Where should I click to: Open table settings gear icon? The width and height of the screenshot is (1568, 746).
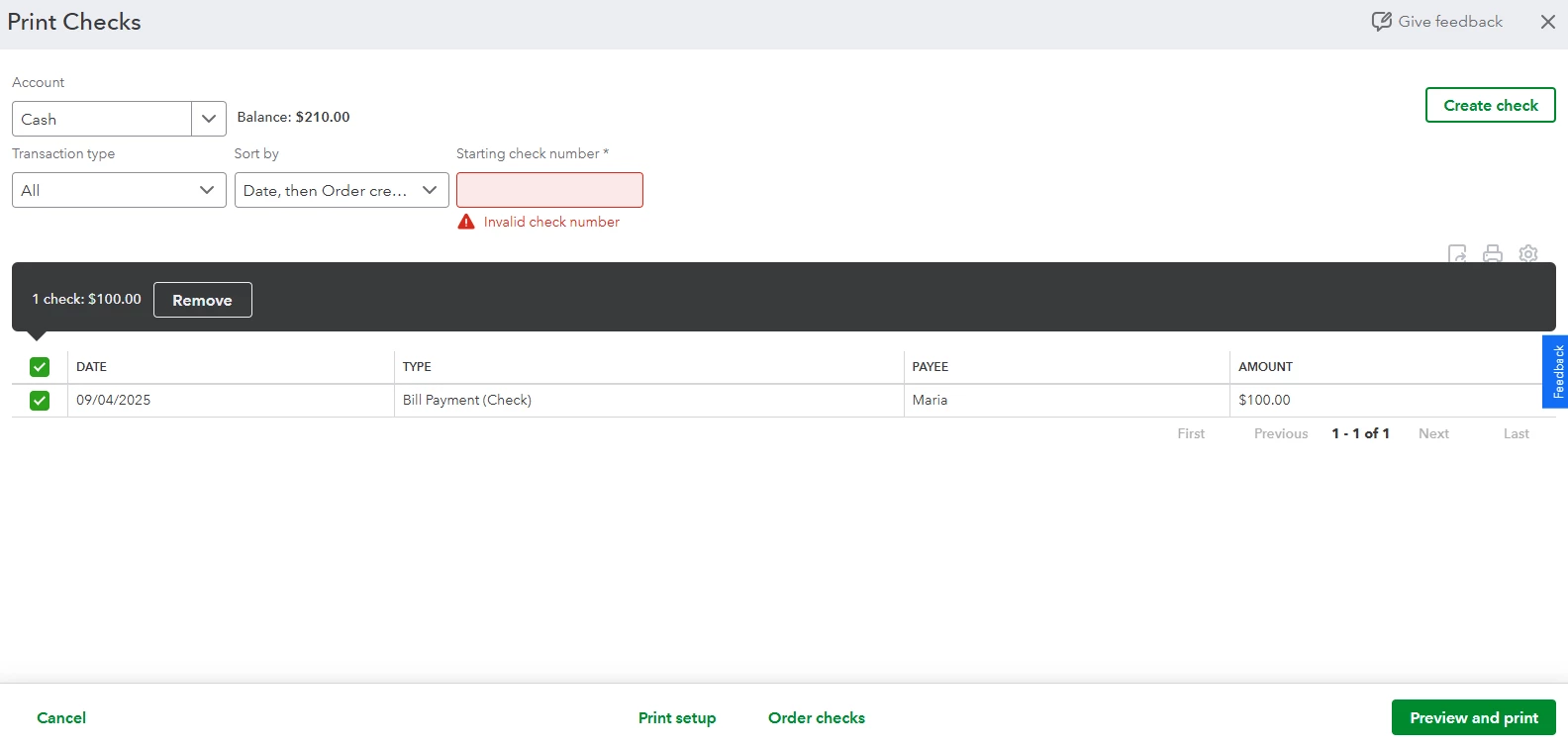[x=1528, y=253]
